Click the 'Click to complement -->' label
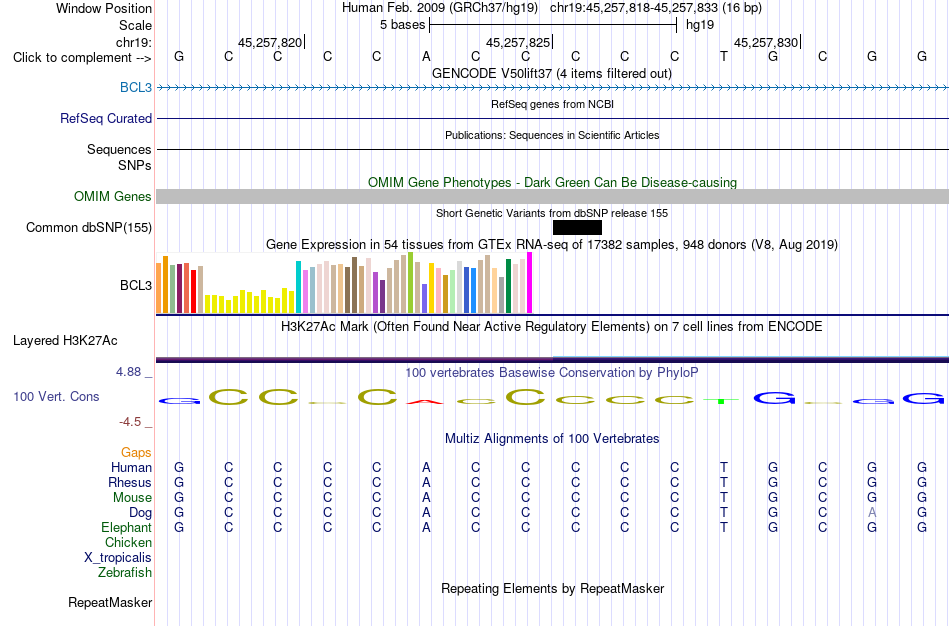The height and width of the screenshot is (626, 950). pos(82,58)
